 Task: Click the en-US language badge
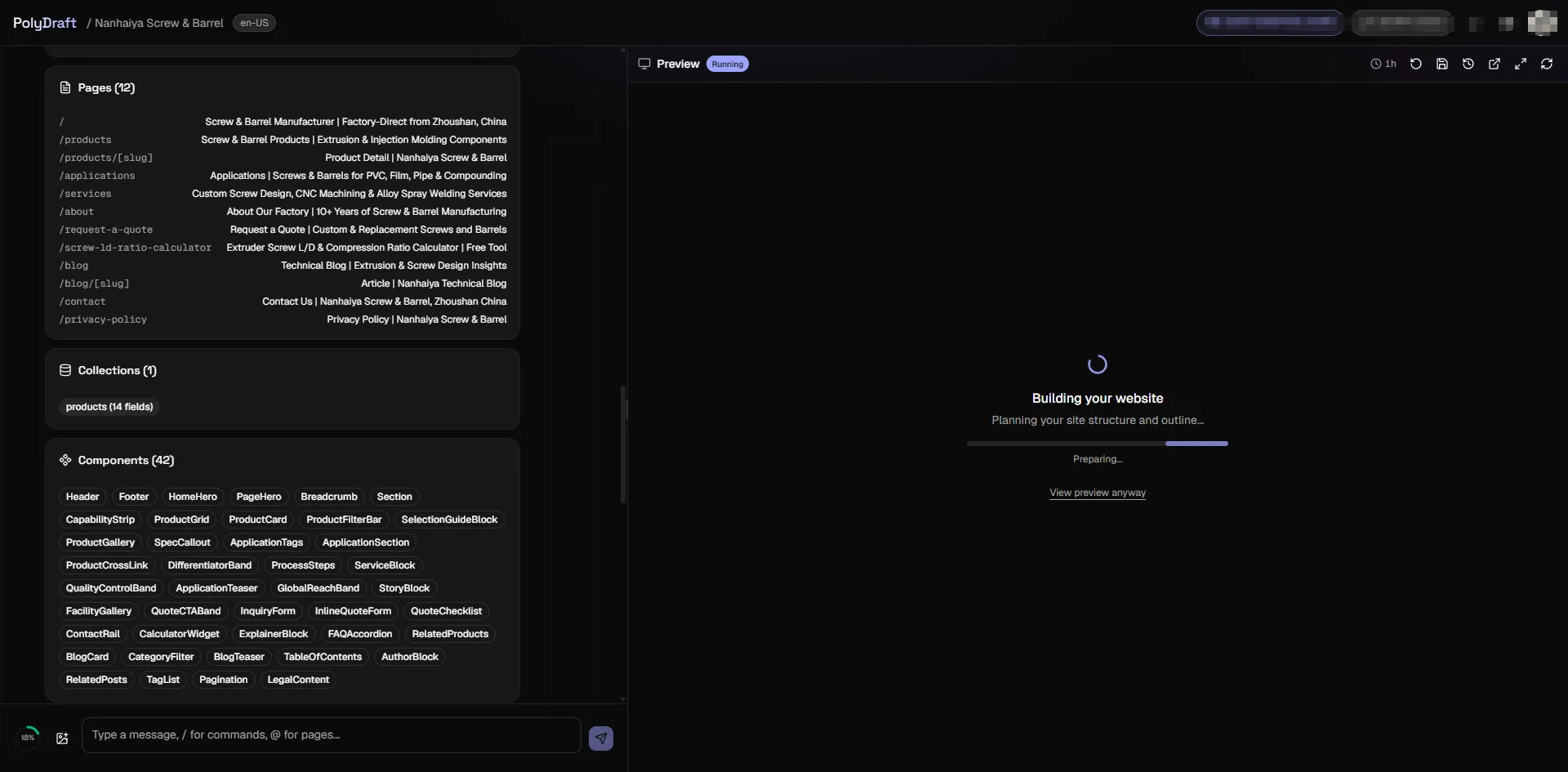tap(255, 23)
